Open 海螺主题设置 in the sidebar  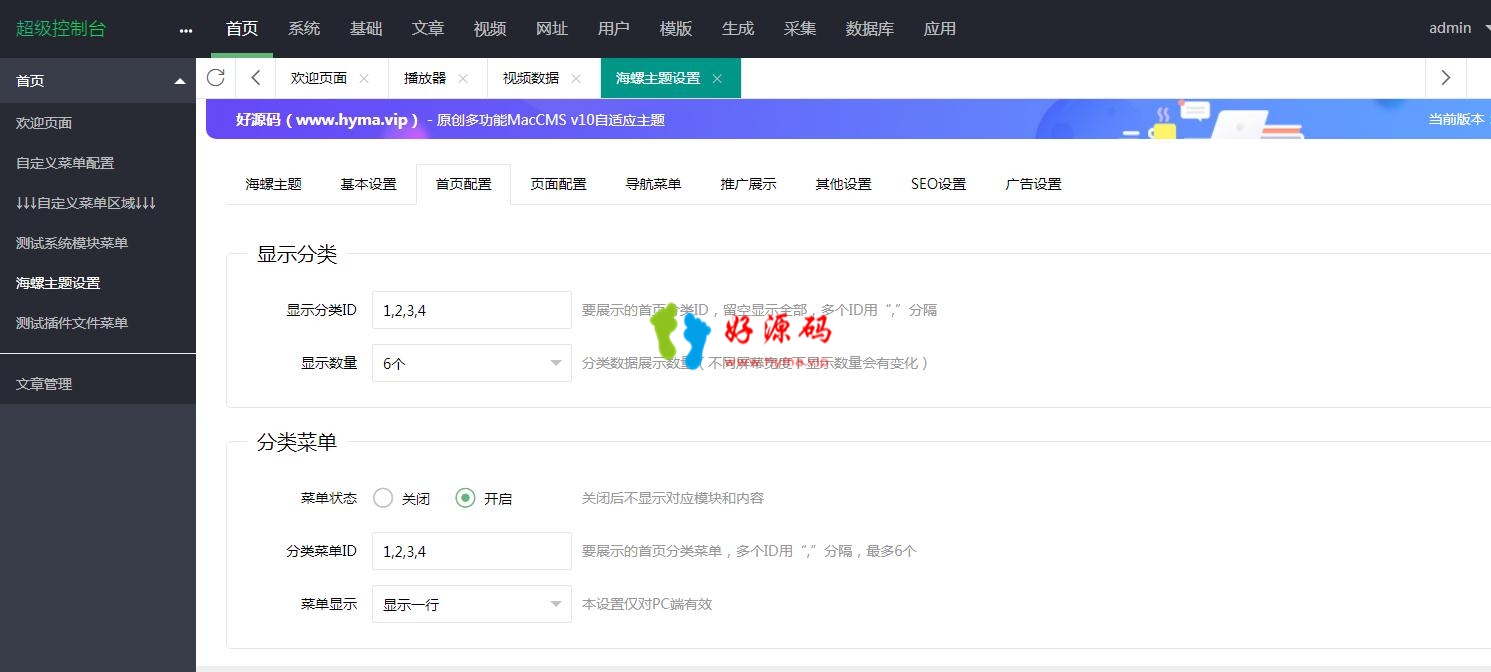click(x=98, y=283)
